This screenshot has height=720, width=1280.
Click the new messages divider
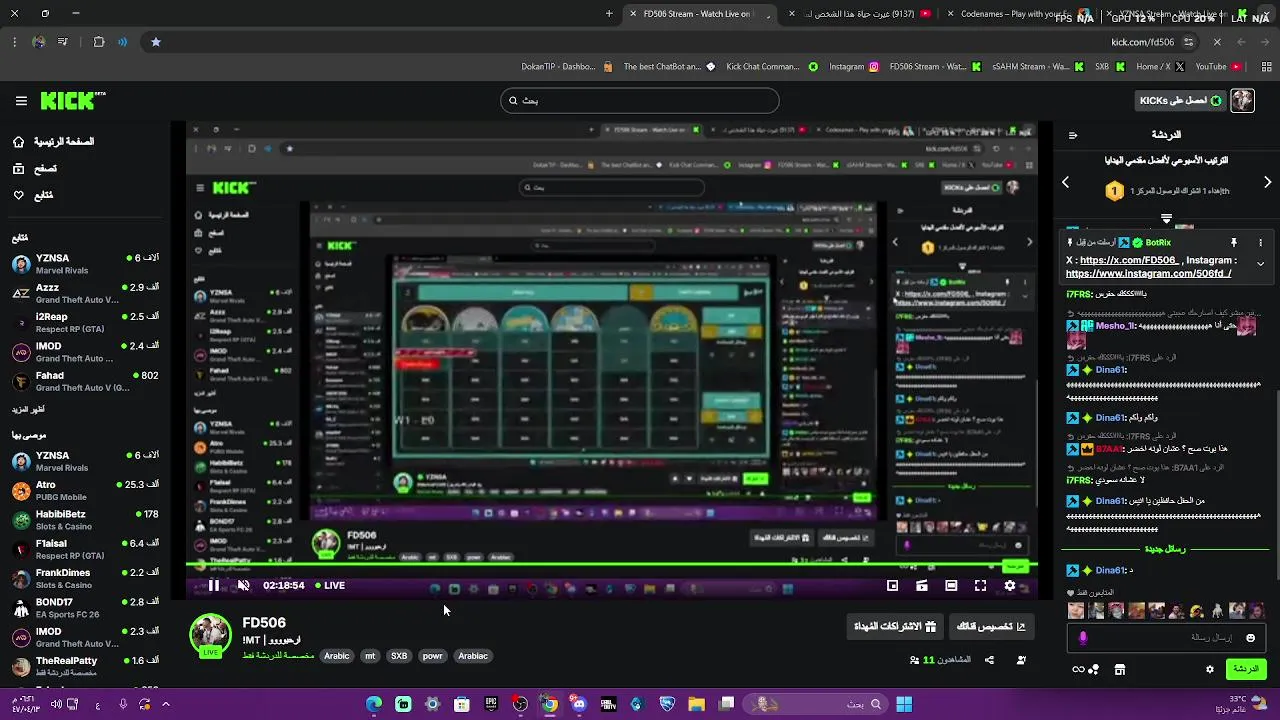1164,549
